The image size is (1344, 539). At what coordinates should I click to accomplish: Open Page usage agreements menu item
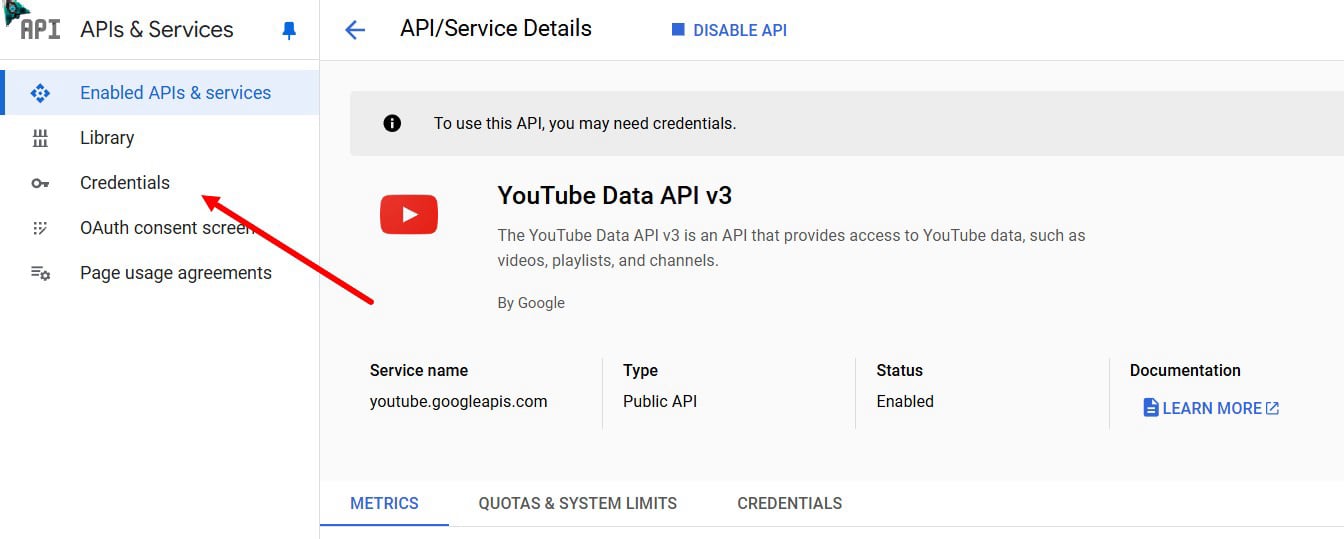click(160, 273)
